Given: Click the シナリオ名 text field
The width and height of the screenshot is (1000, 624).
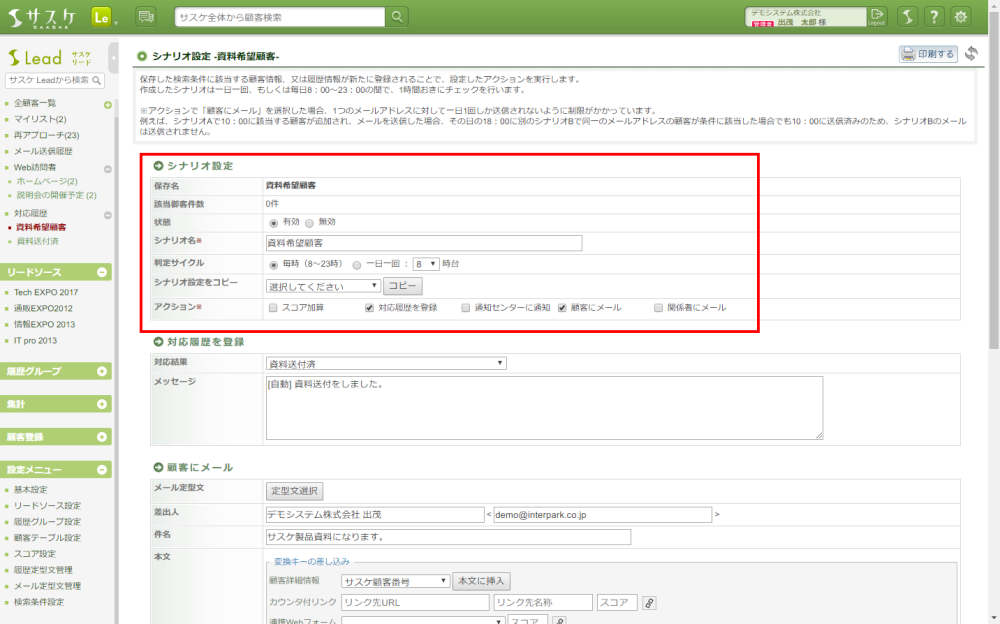Looking at the screenshot, I should pyautogui.click(x=423, y=243).
